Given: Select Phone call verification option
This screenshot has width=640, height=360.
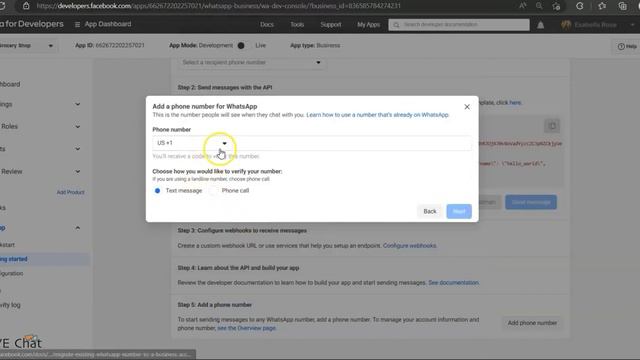Looking at the screenshot, I should (x=213, y=191).
